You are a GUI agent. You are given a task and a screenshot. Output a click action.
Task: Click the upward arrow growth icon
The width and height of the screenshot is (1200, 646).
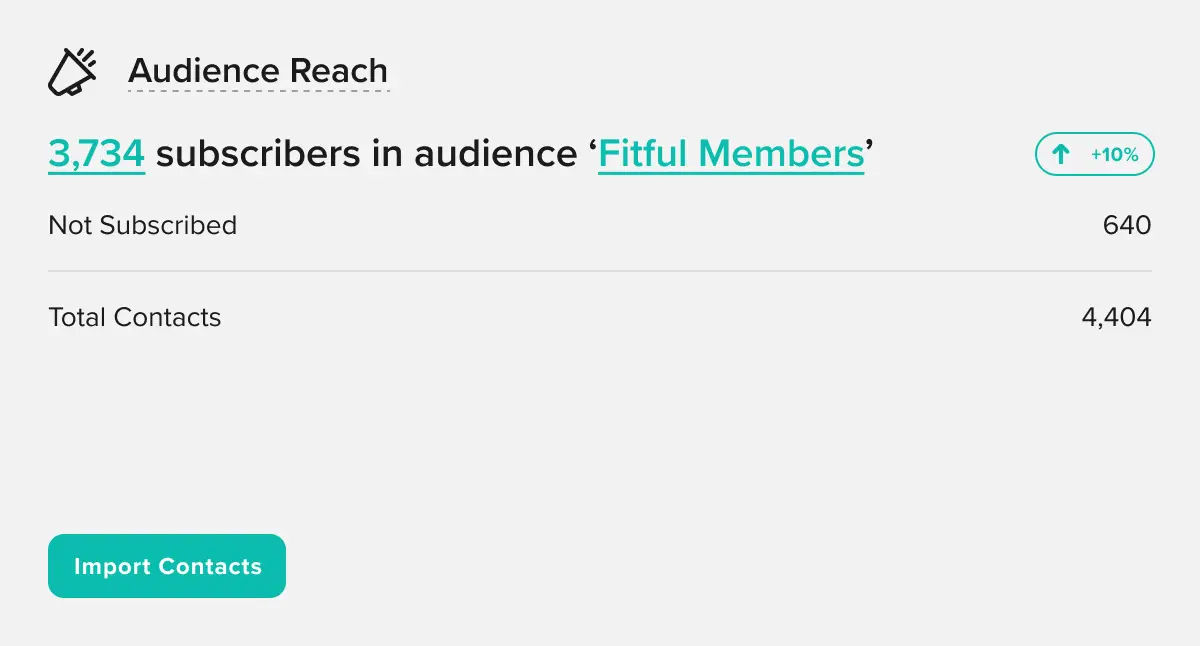(x=1061, y=155)
